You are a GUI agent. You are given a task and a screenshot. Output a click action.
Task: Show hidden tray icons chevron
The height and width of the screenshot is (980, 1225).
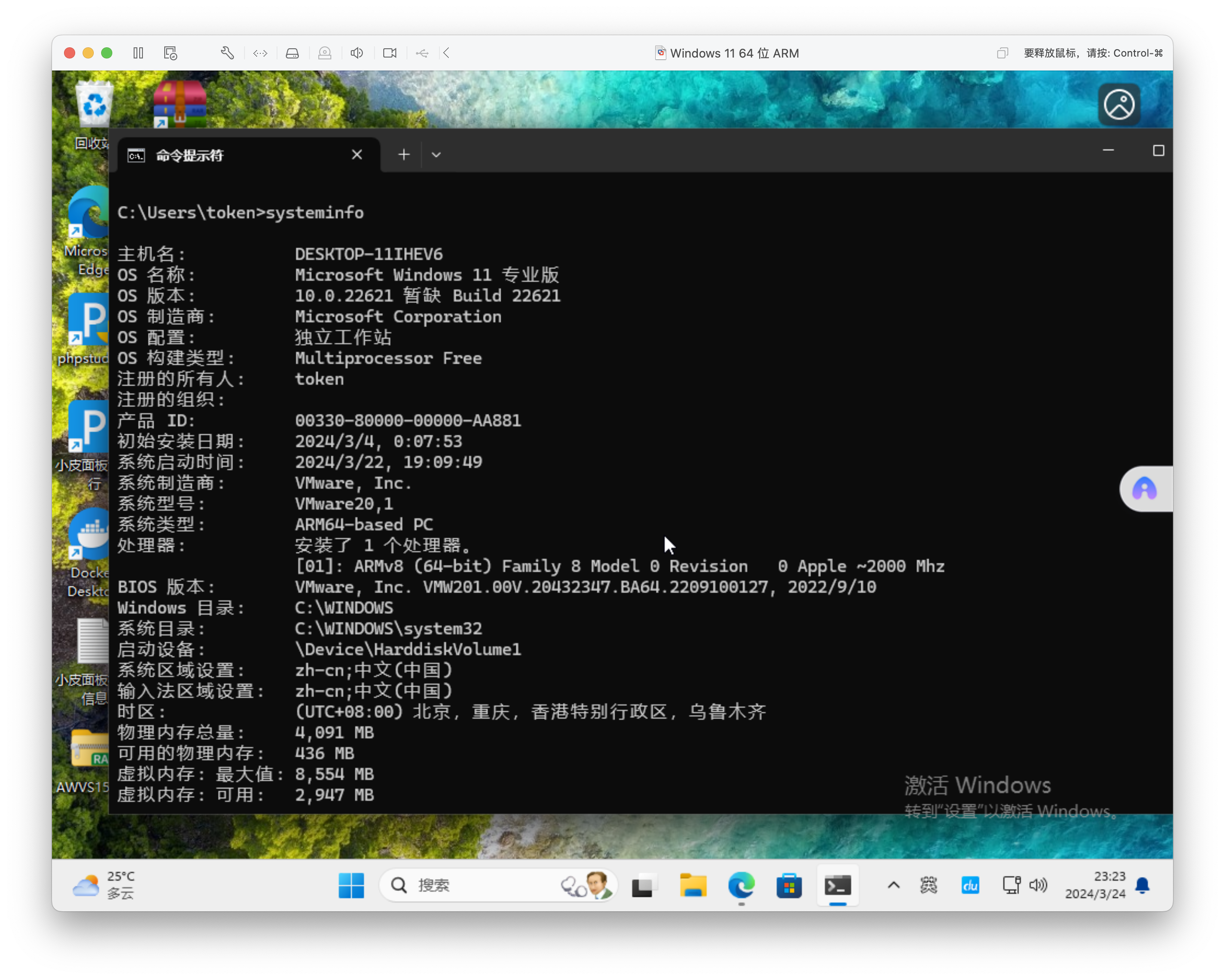[893, 884]
